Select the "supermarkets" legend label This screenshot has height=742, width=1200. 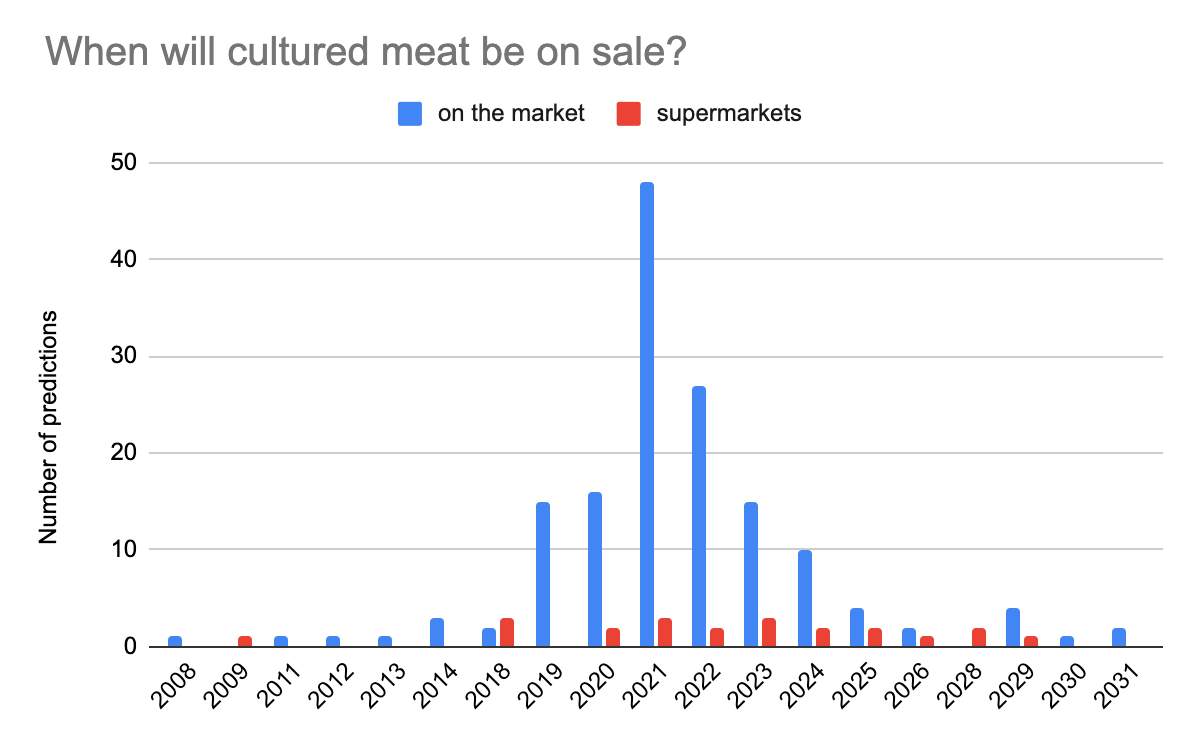[x=728, y=114]
